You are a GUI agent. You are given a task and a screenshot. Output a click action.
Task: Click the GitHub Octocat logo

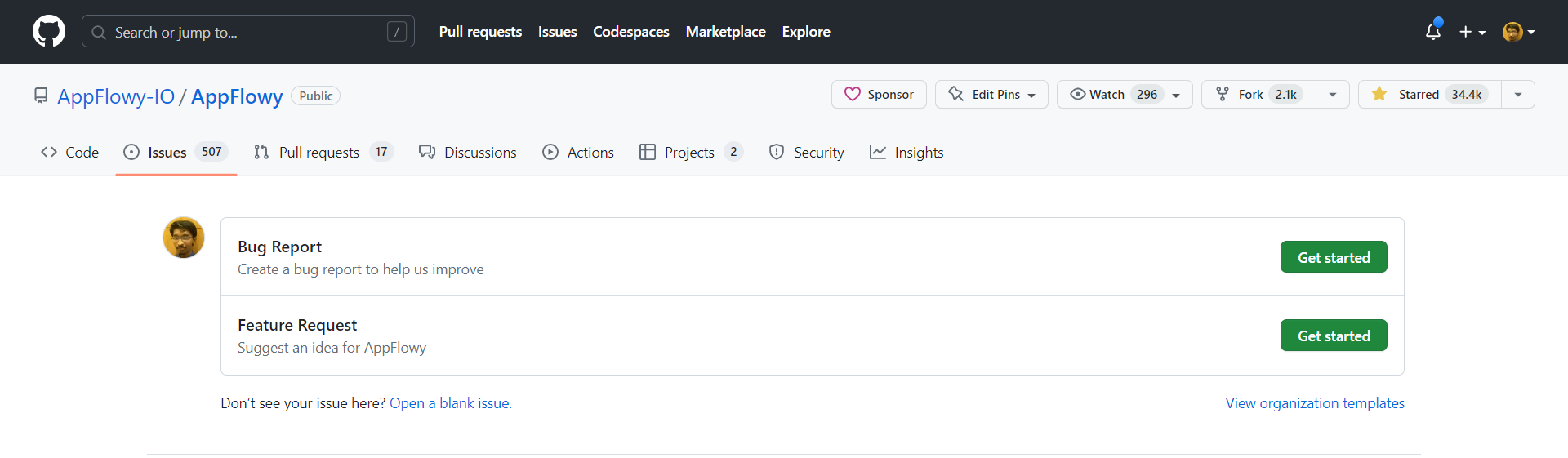tap(49, 32)
